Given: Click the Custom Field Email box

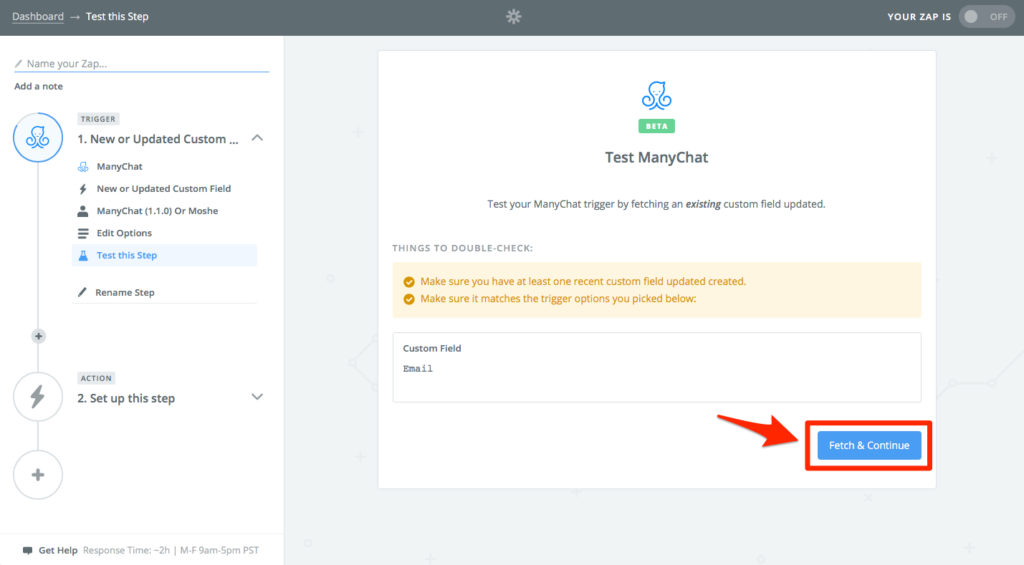Looking at the screenshot, I should (x=656, y=367).
